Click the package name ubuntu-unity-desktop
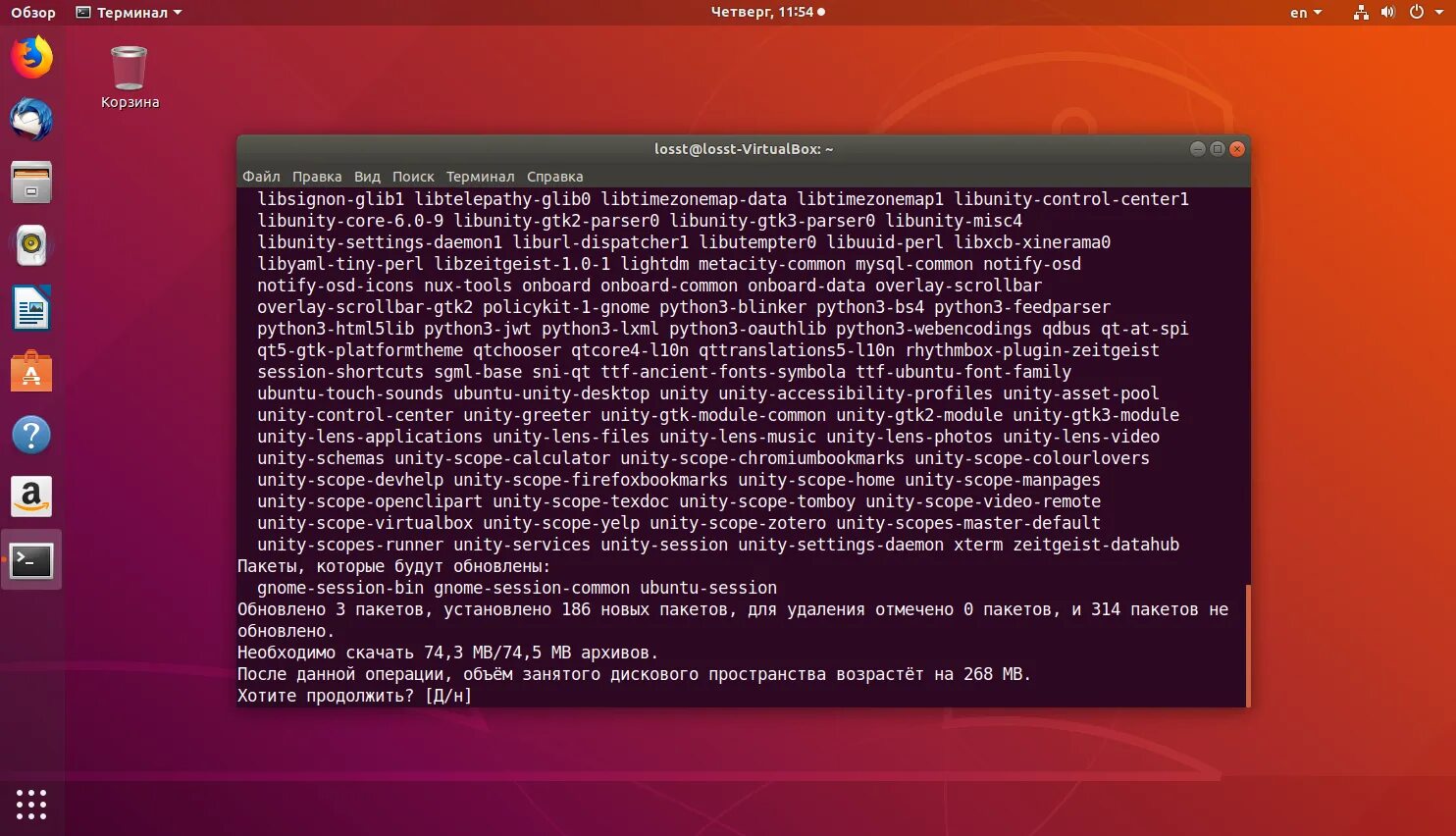1456x836 pixels. click(551, 393)
